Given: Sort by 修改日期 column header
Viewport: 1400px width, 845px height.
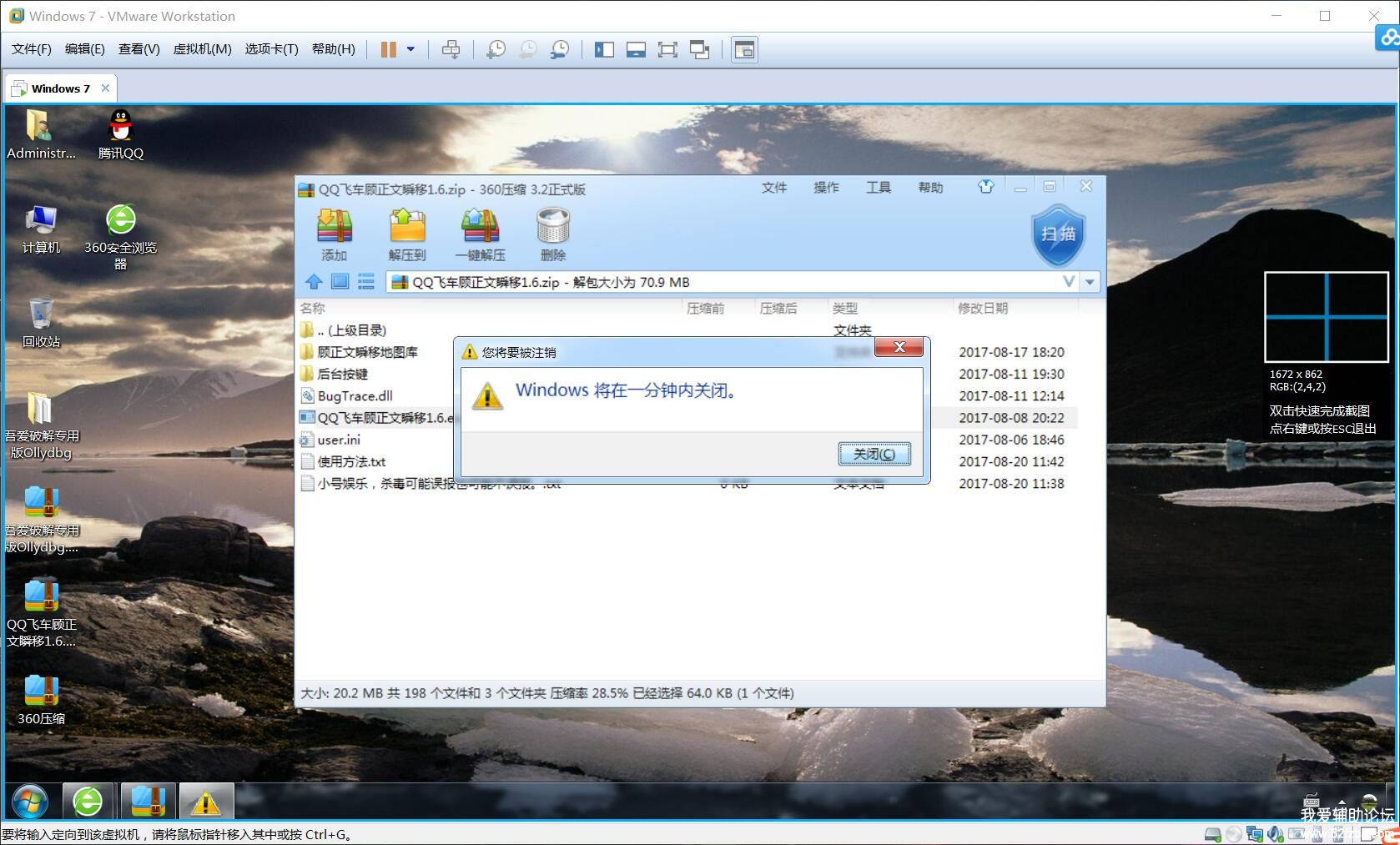Looking at the screenshot, I should pyautogui.click(x=1015, y=308).
